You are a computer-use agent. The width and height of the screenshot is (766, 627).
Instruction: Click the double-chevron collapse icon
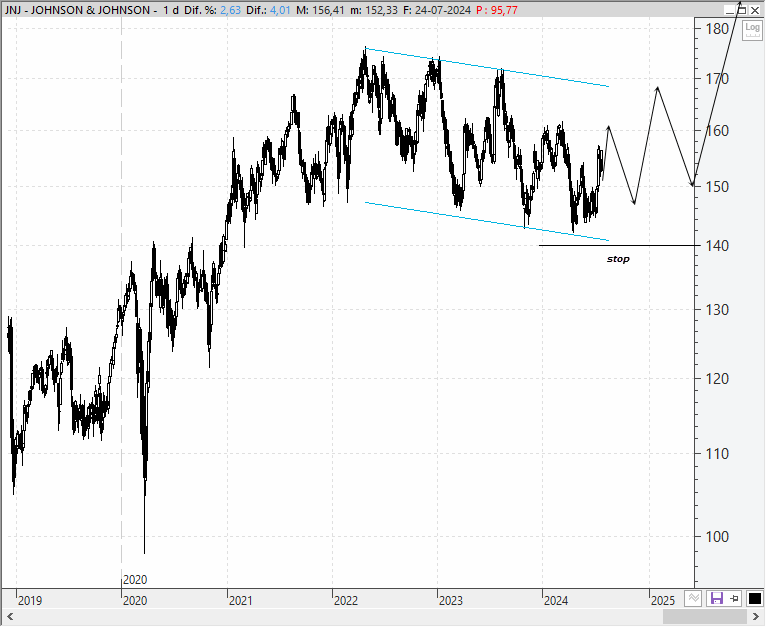[693, 598]
